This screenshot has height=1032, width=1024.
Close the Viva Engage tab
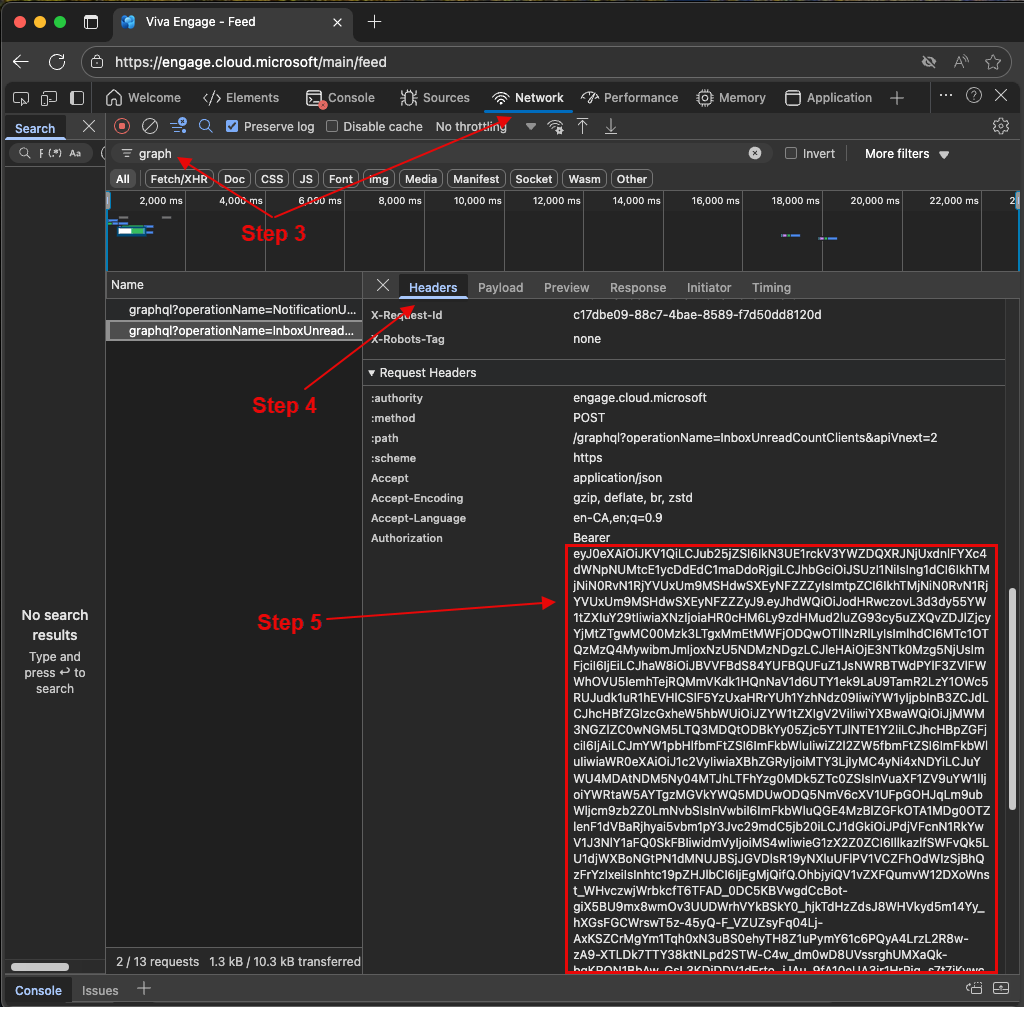coord(337,22)
